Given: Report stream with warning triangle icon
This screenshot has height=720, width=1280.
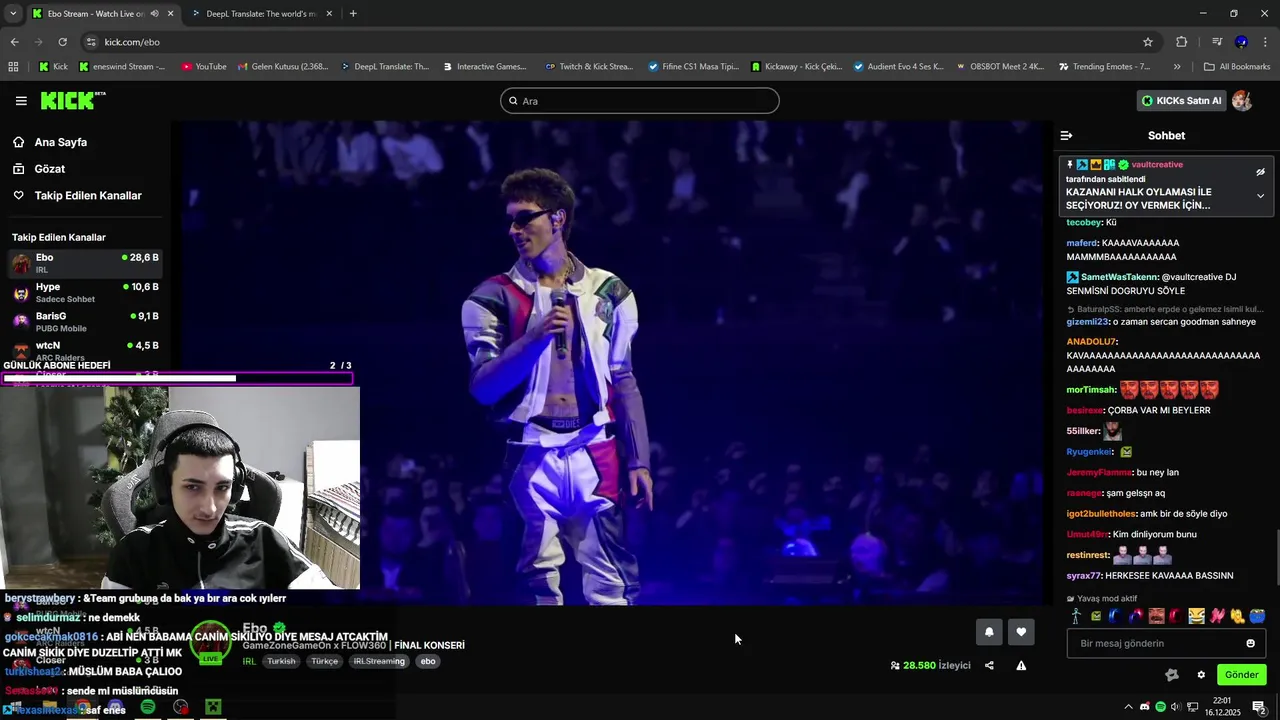Looking at the screenshot, I should pos(1021,666).
